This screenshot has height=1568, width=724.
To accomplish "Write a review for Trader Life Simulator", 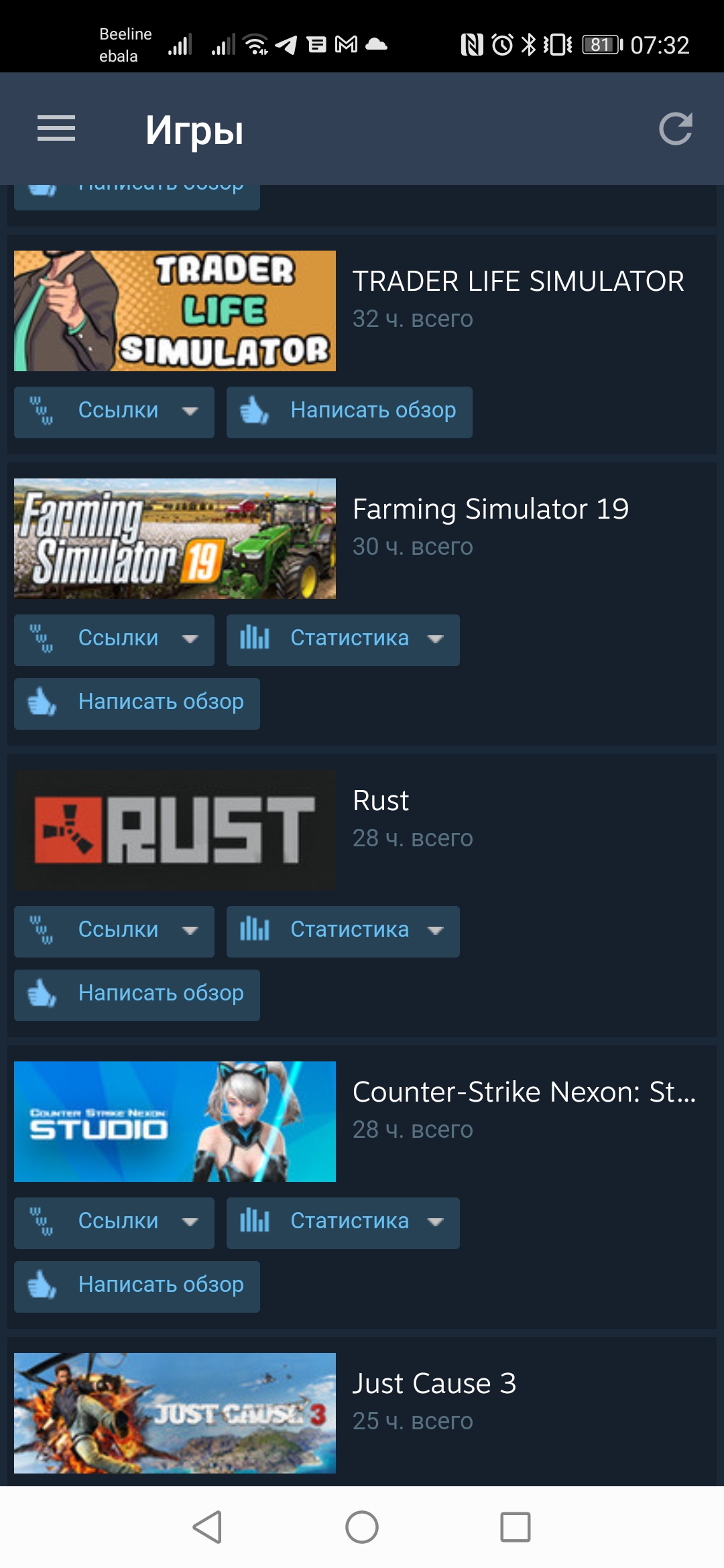I will (349, 412).
